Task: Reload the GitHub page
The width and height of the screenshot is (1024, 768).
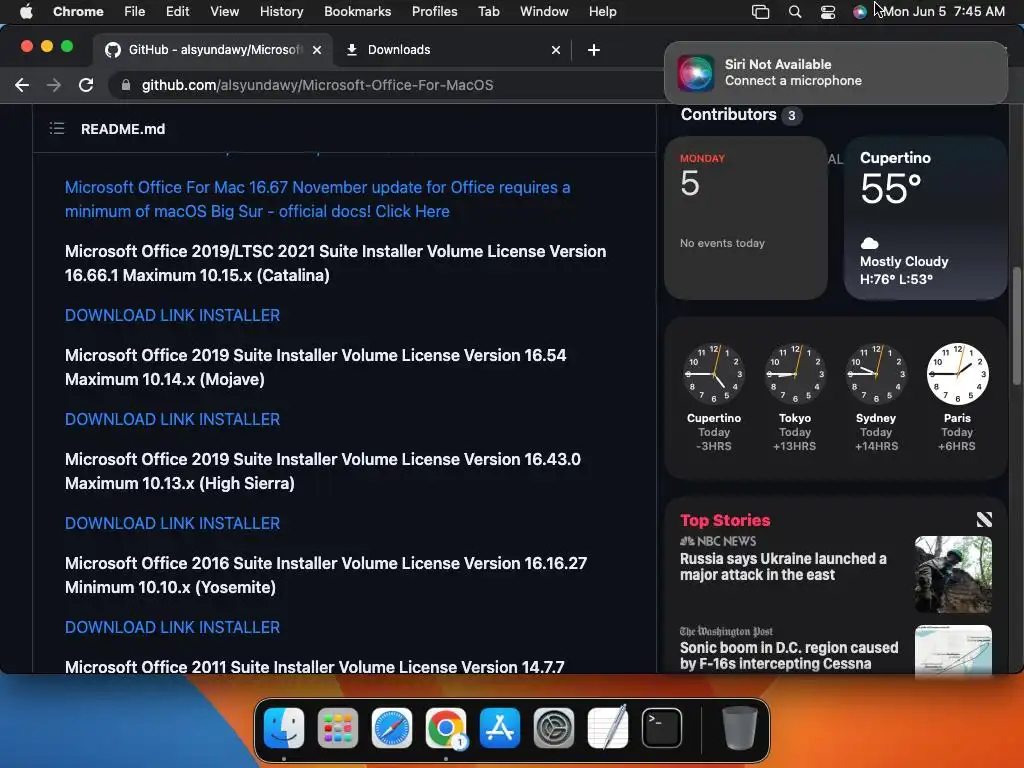Action: (x=86, y=85)
